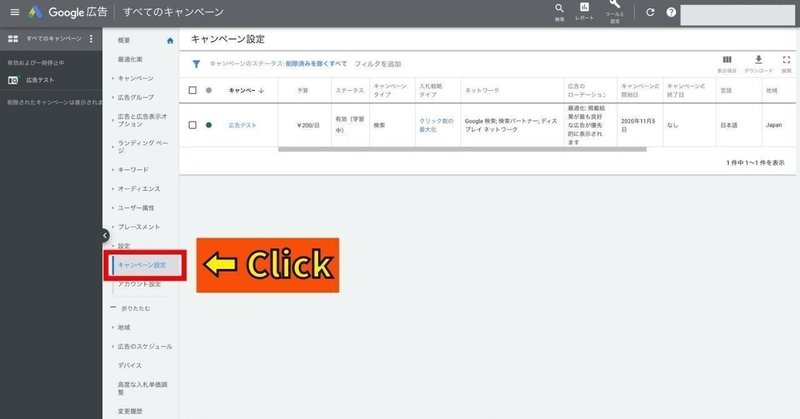
Task: Click the 広告テスト search campaign icon
Action: pyautogui.click(x=13, y=80)
